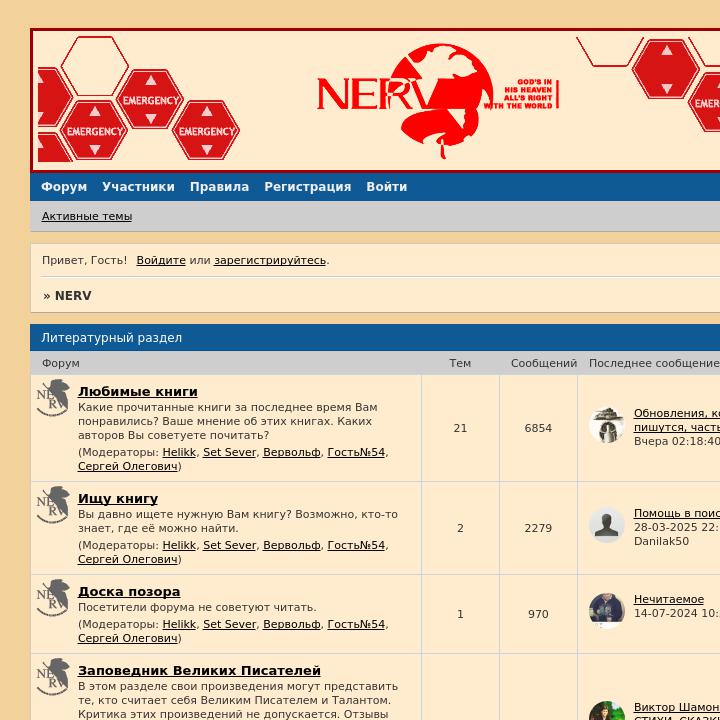Screen dimensions: 720x720
Task: Open moderator Helikk under Ищу книгу
Action: (179, 546)
